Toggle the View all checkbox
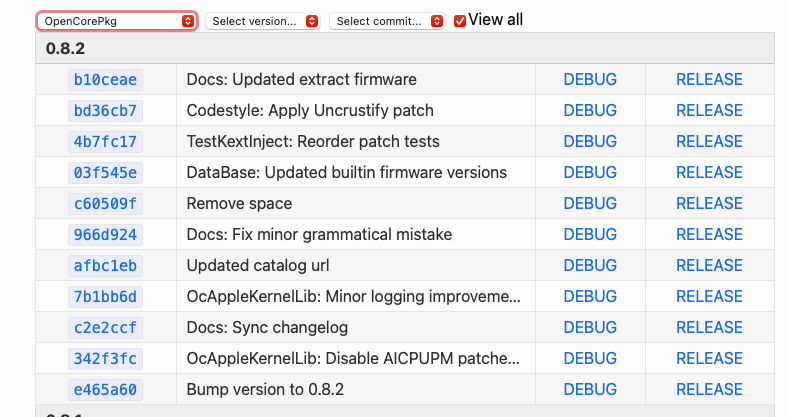Viewport: 788px width, 417px height. (460, 21)
